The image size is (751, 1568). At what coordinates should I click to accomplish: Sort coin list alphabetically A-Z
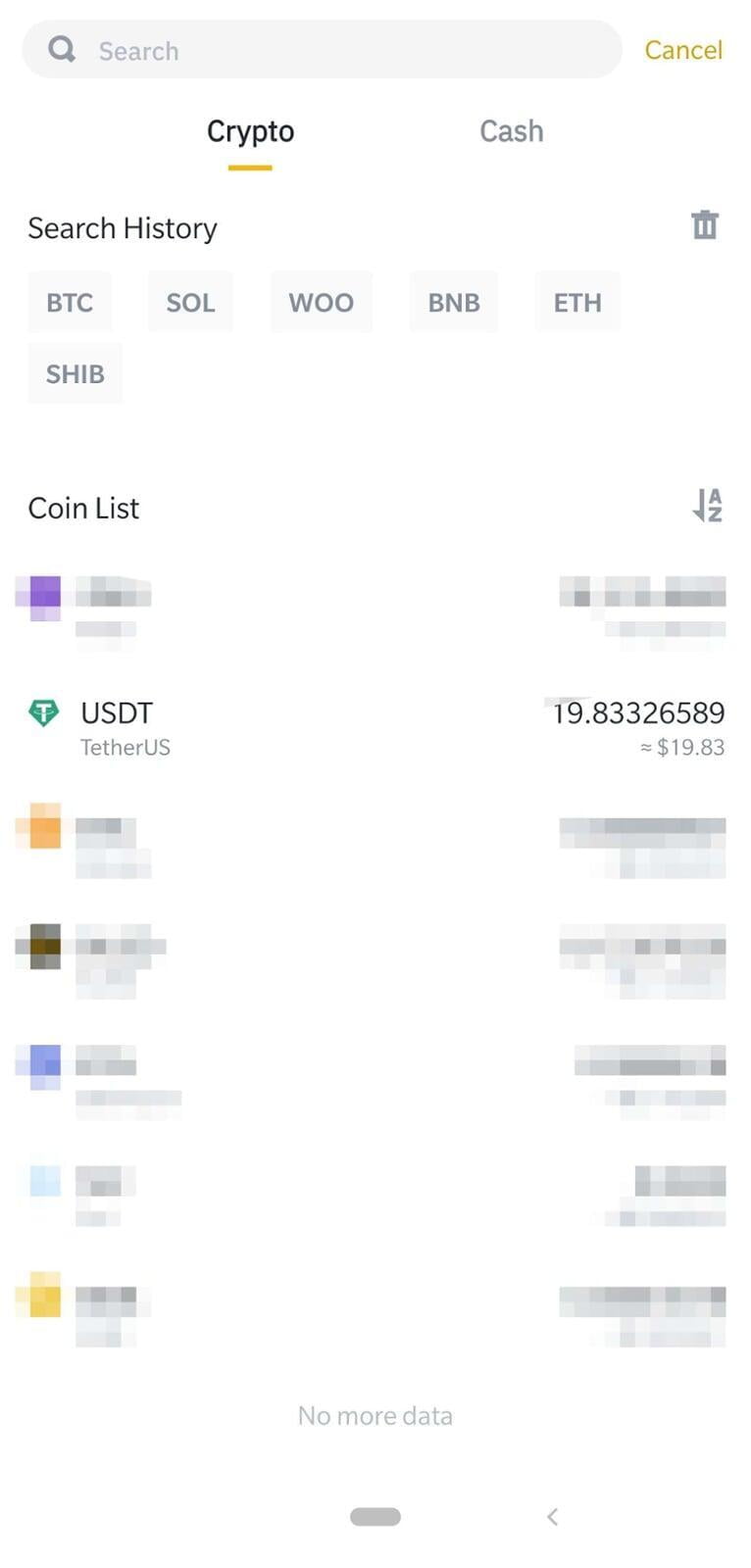[x=707, y=506]
